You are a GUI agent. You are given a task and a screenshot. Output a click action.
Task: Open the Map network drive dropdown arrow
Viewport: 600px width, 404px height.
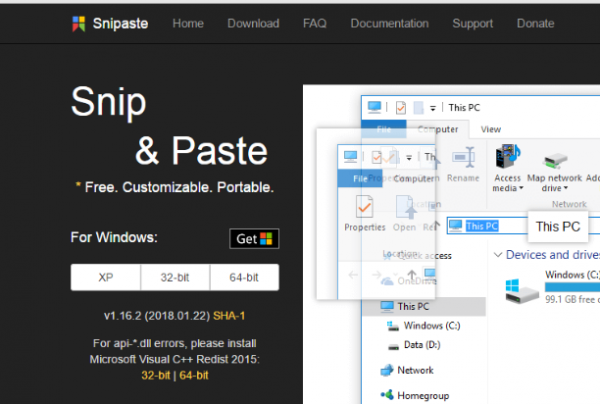(565, 188)
